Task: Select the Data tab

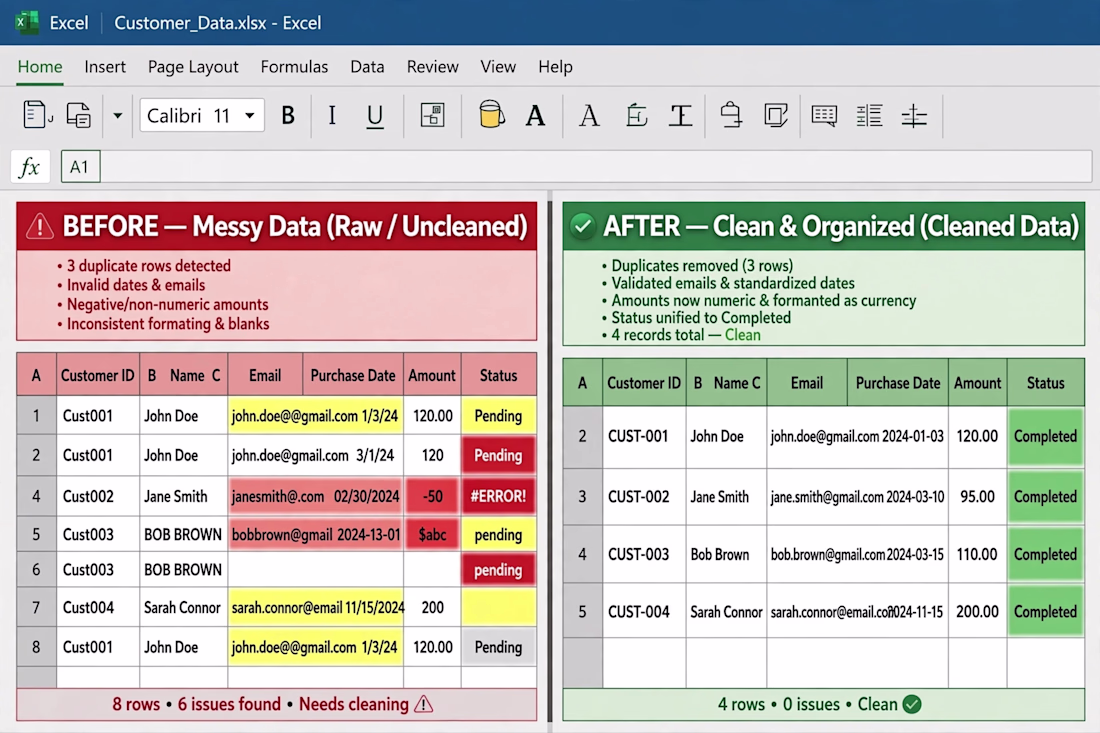Action: [x=367, y=67]
